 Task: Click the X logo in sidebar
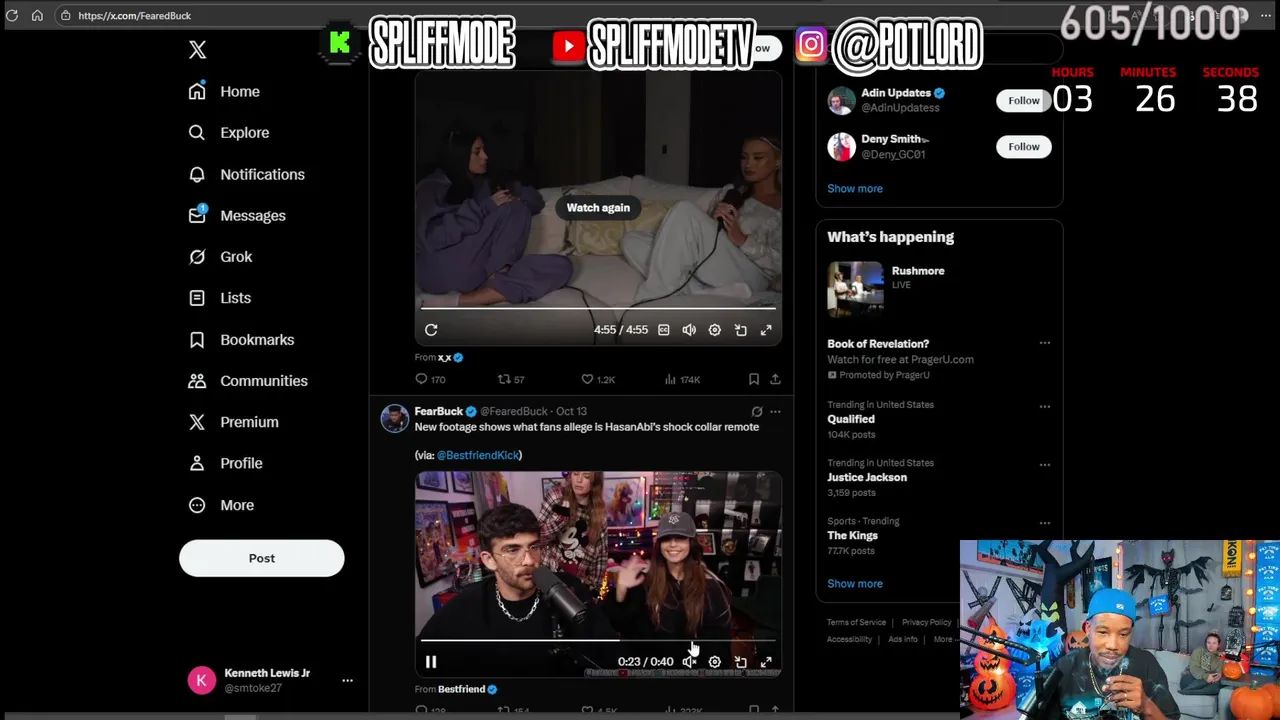(197, 50)
